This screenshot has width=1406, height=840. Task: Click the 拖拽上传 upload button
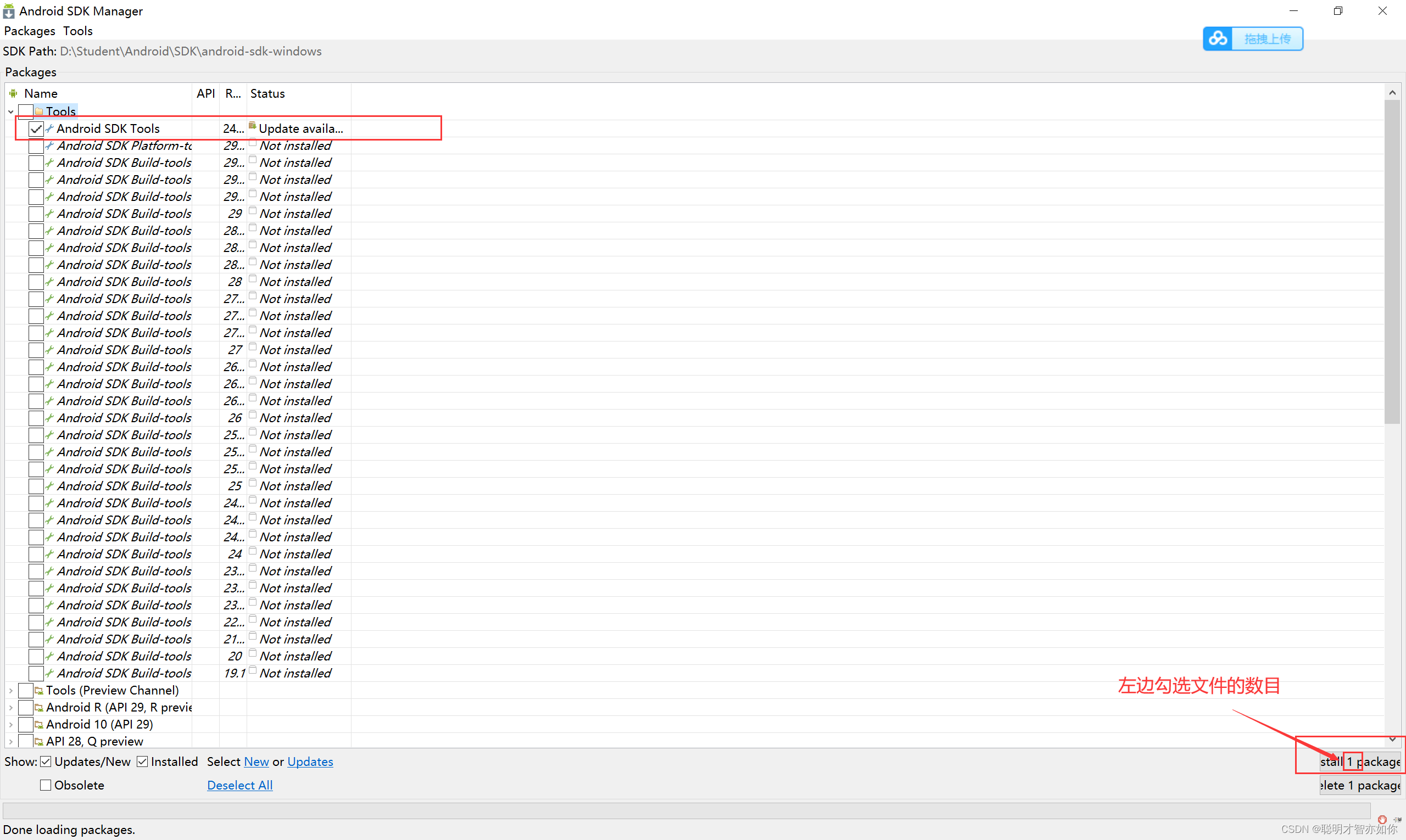coord(1253,38)
